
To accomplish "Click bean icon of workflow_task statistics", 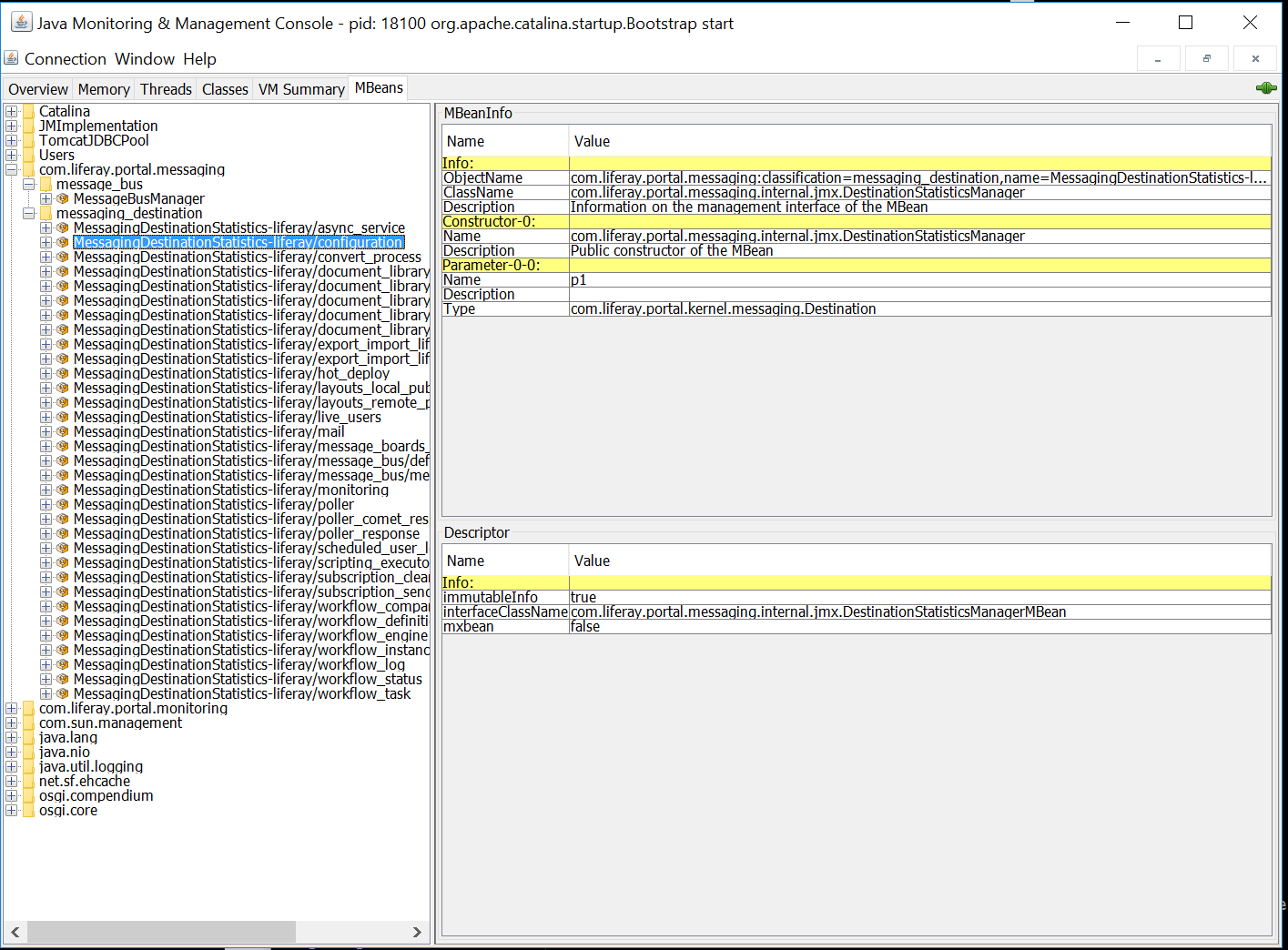I will click(63, 693).
